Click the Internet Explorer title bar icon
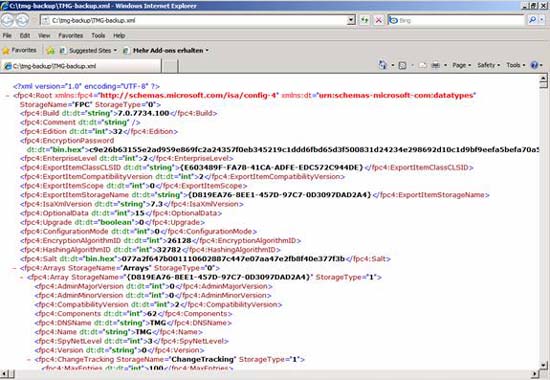Image resolution: width=550 pixels, height=380 pixels. 5,5
